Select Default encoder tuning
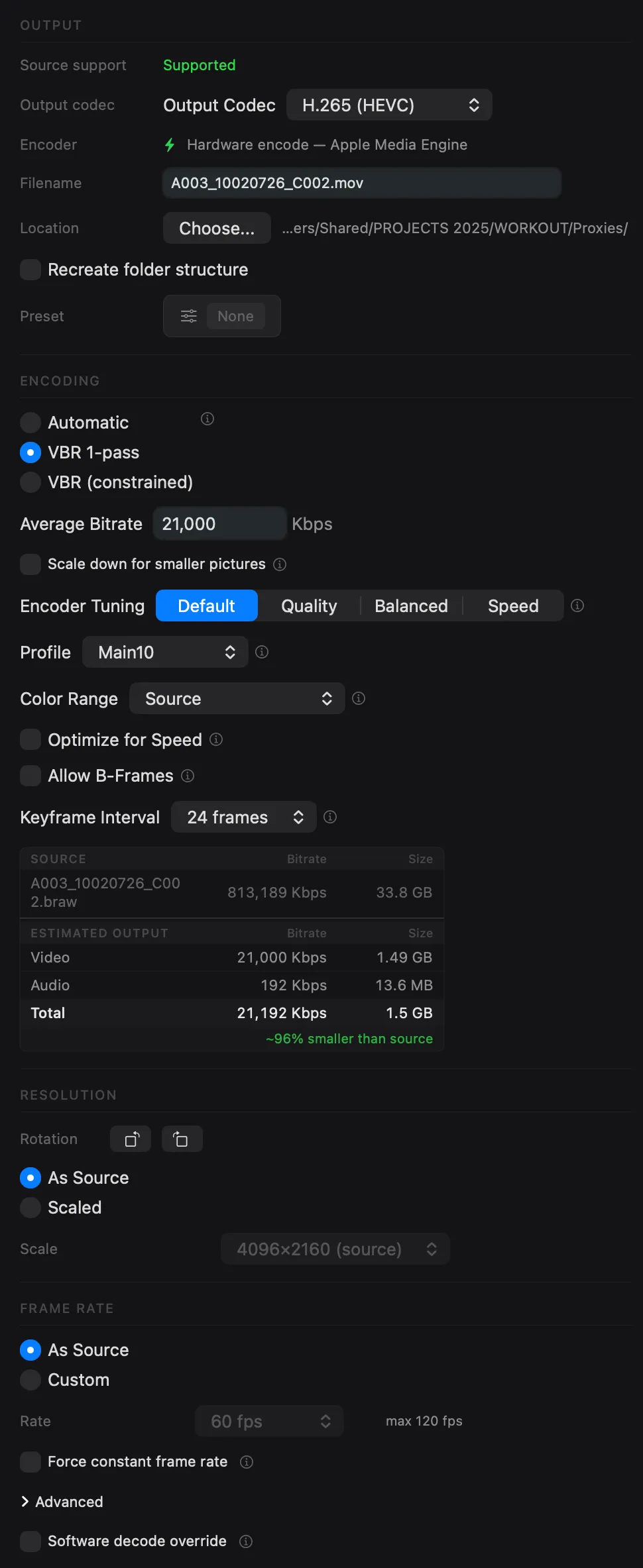Screen dimensions: 643x1568 click(x=207, y=605)
